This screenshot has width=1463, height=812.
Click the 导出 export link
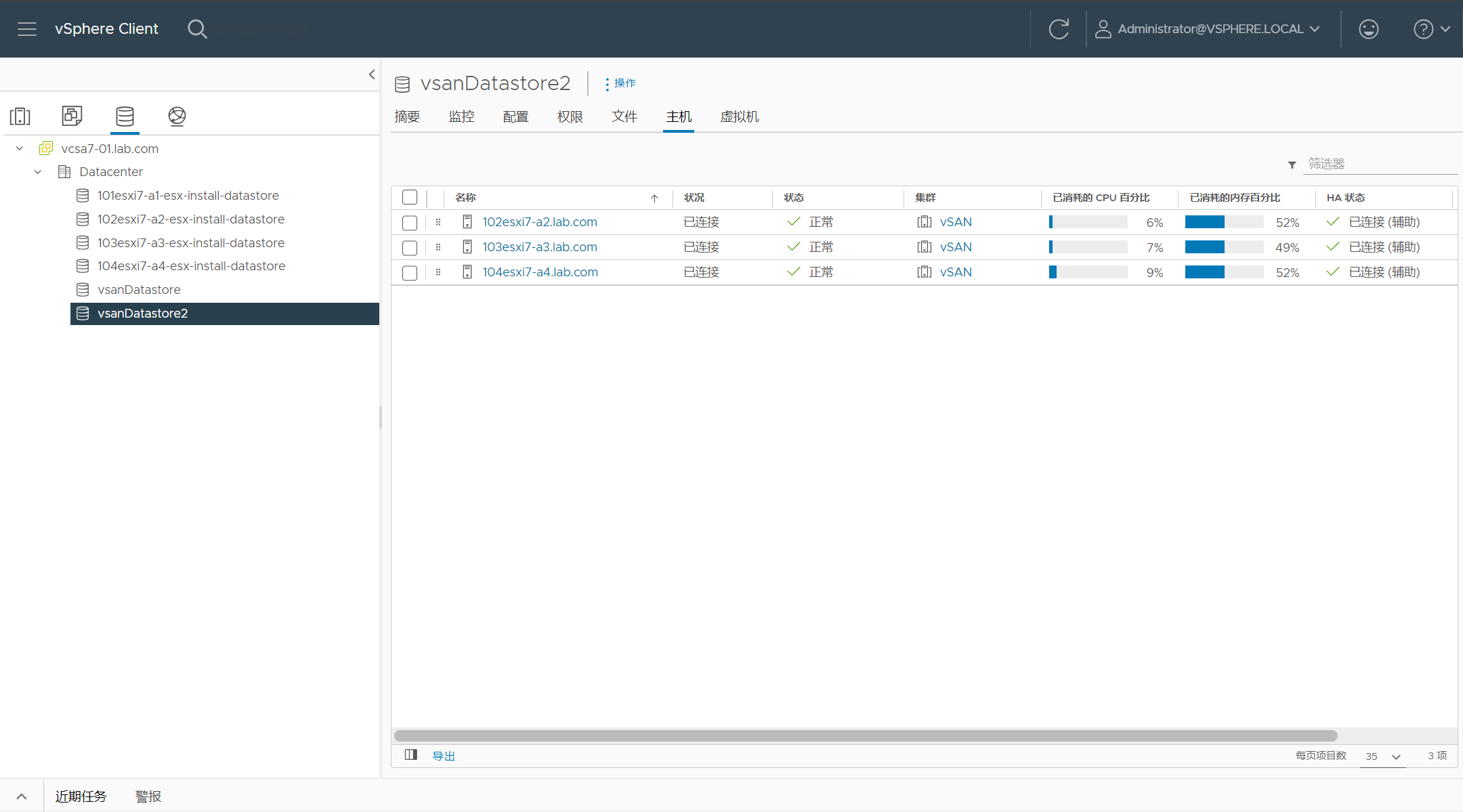[444, 756]
